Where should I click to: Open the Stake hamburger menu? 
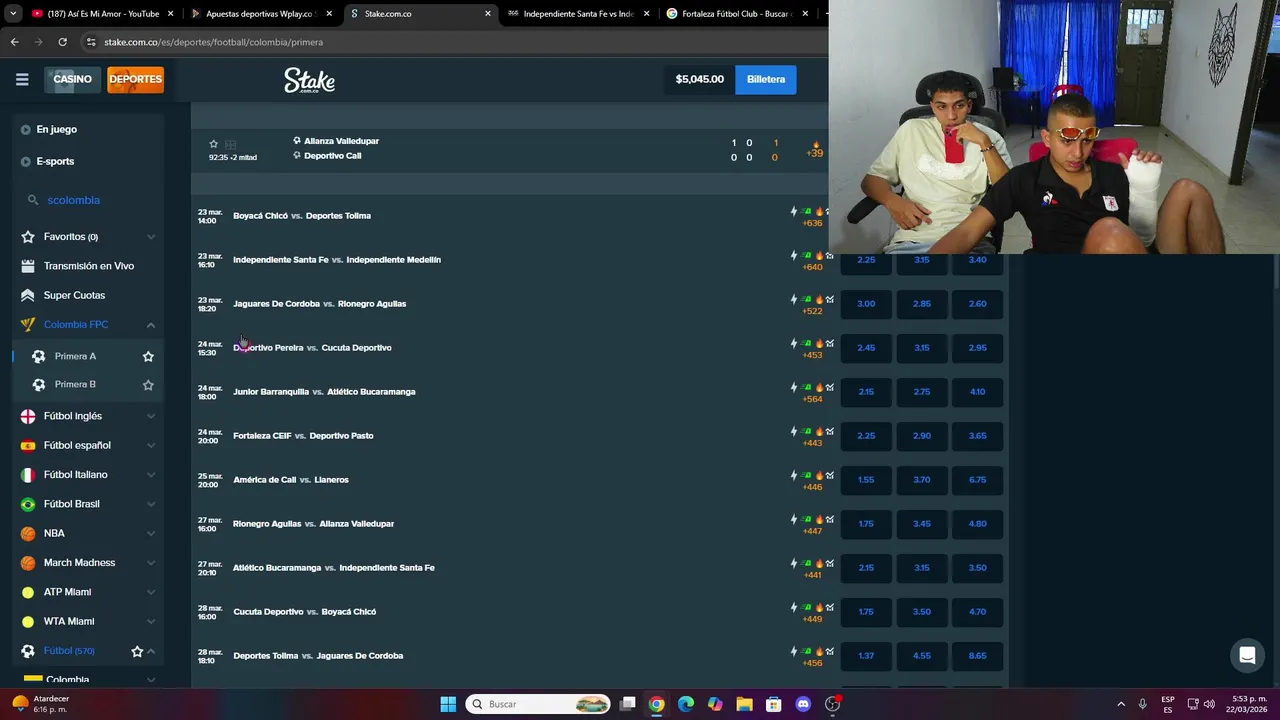22,79
